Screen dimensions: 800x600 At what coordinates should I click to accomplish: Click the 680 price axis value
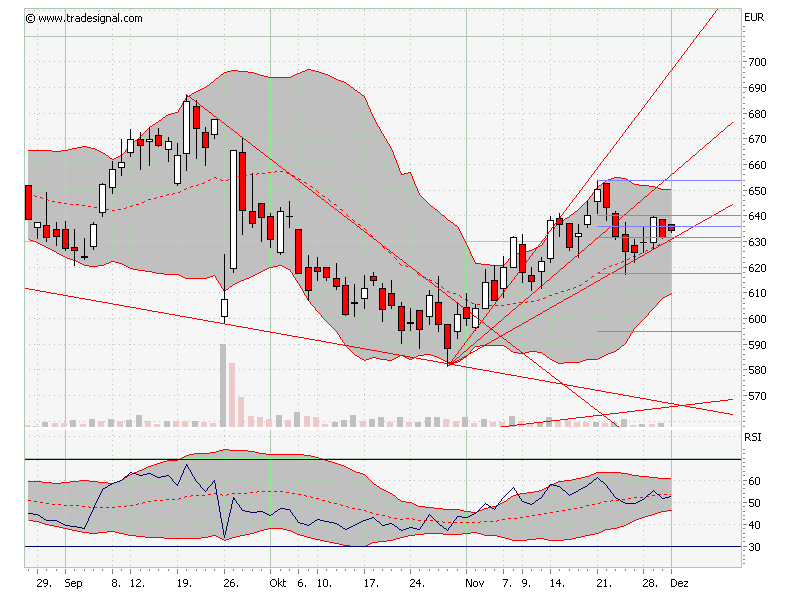[x=757, y=114]
